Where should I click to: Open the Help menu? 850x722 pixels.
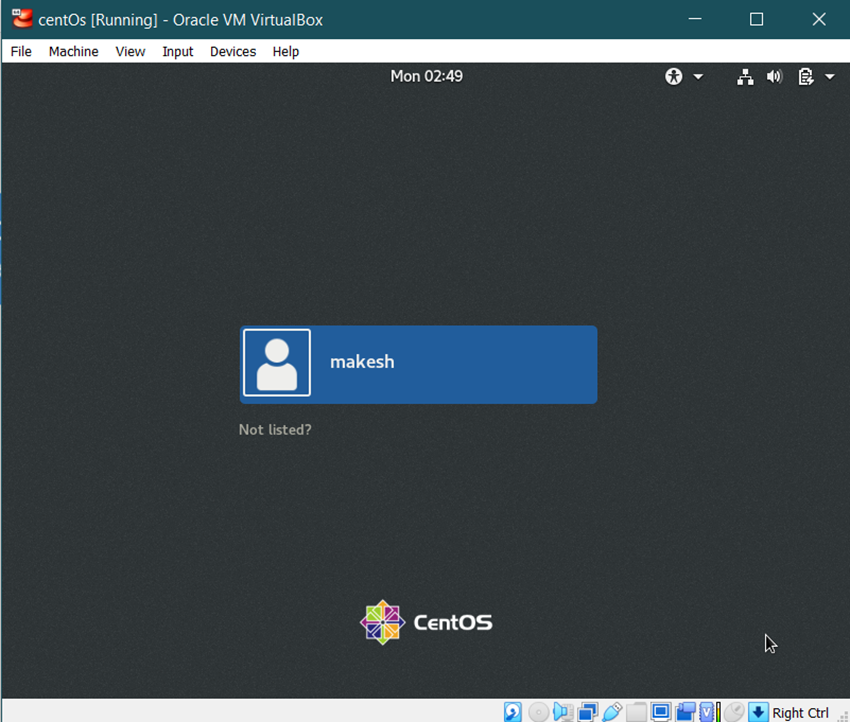click(x=286, y=51)
